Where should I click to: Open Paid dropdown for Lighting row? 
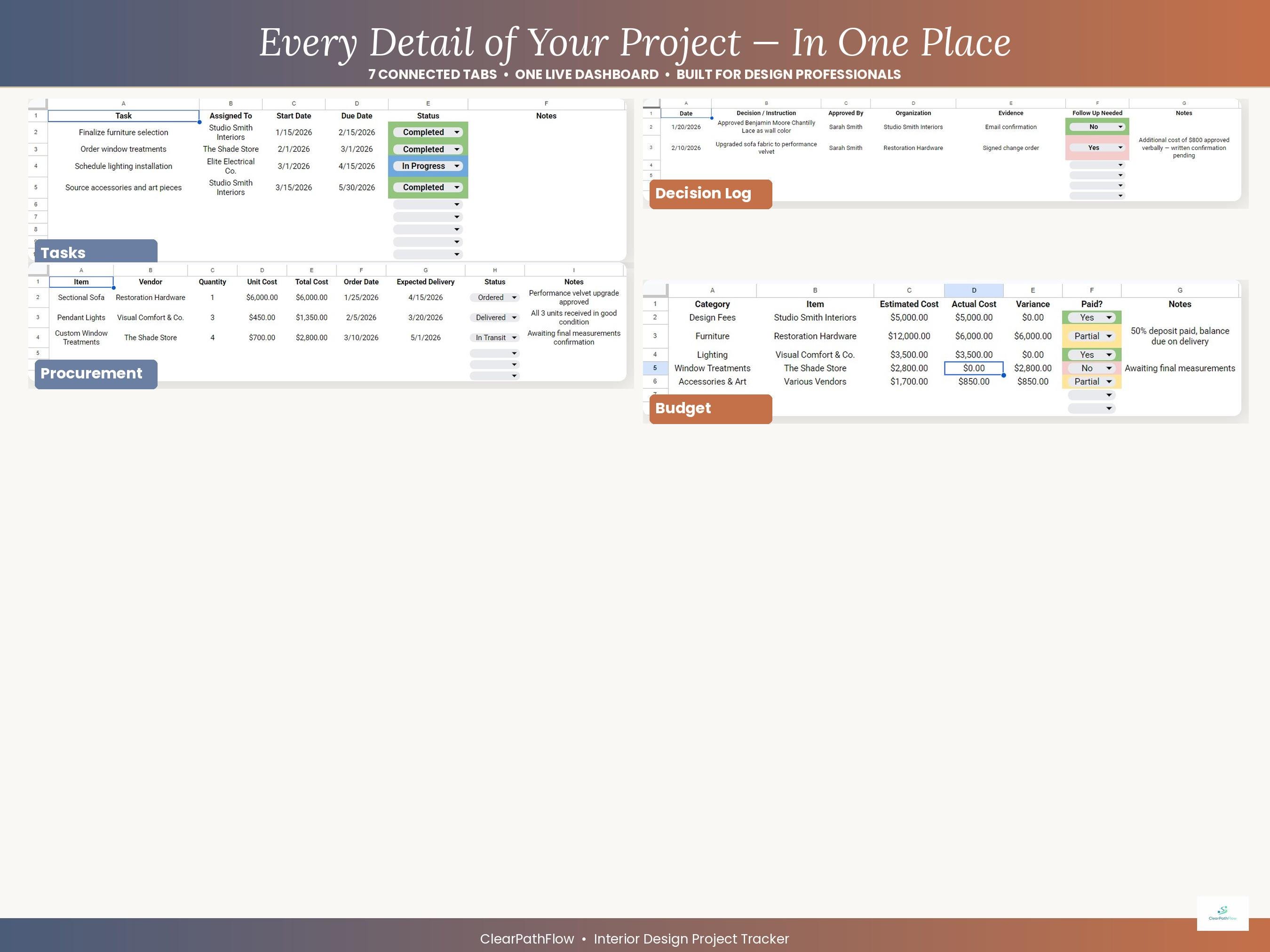point(1091,354)
